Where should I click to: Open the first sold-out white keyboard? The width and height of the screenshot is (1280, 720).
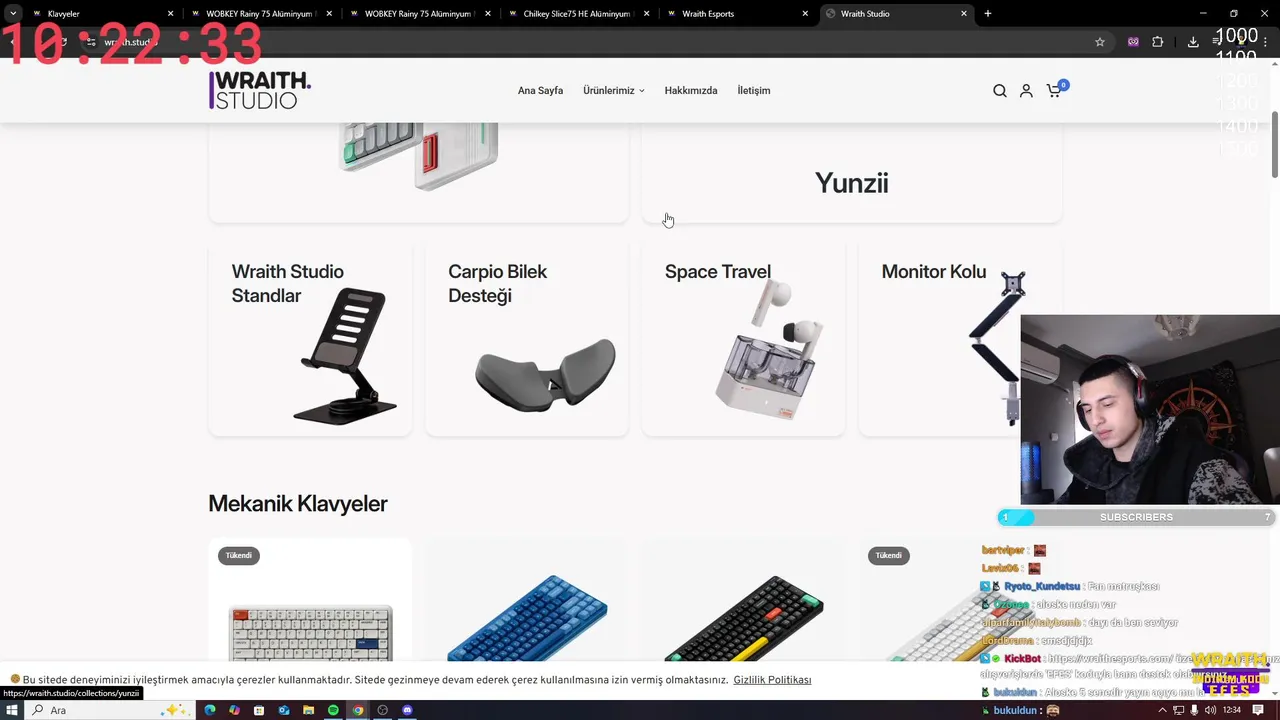(310, 632)
